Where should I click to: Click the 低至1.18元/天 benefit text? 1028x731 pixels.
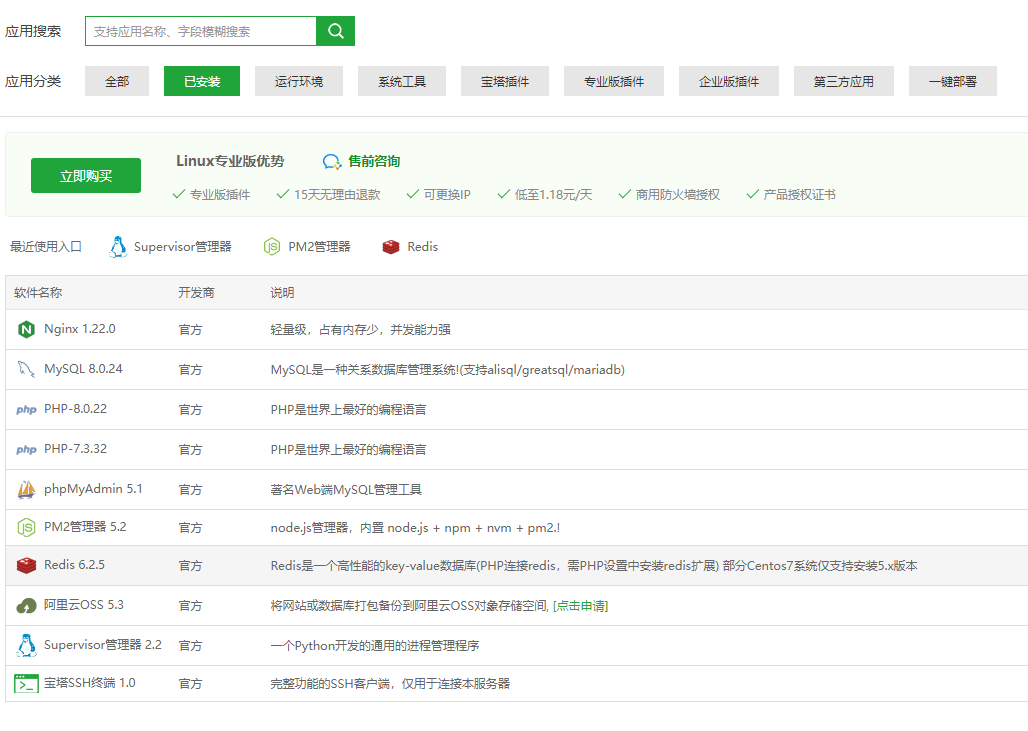[x=553, y=195]
